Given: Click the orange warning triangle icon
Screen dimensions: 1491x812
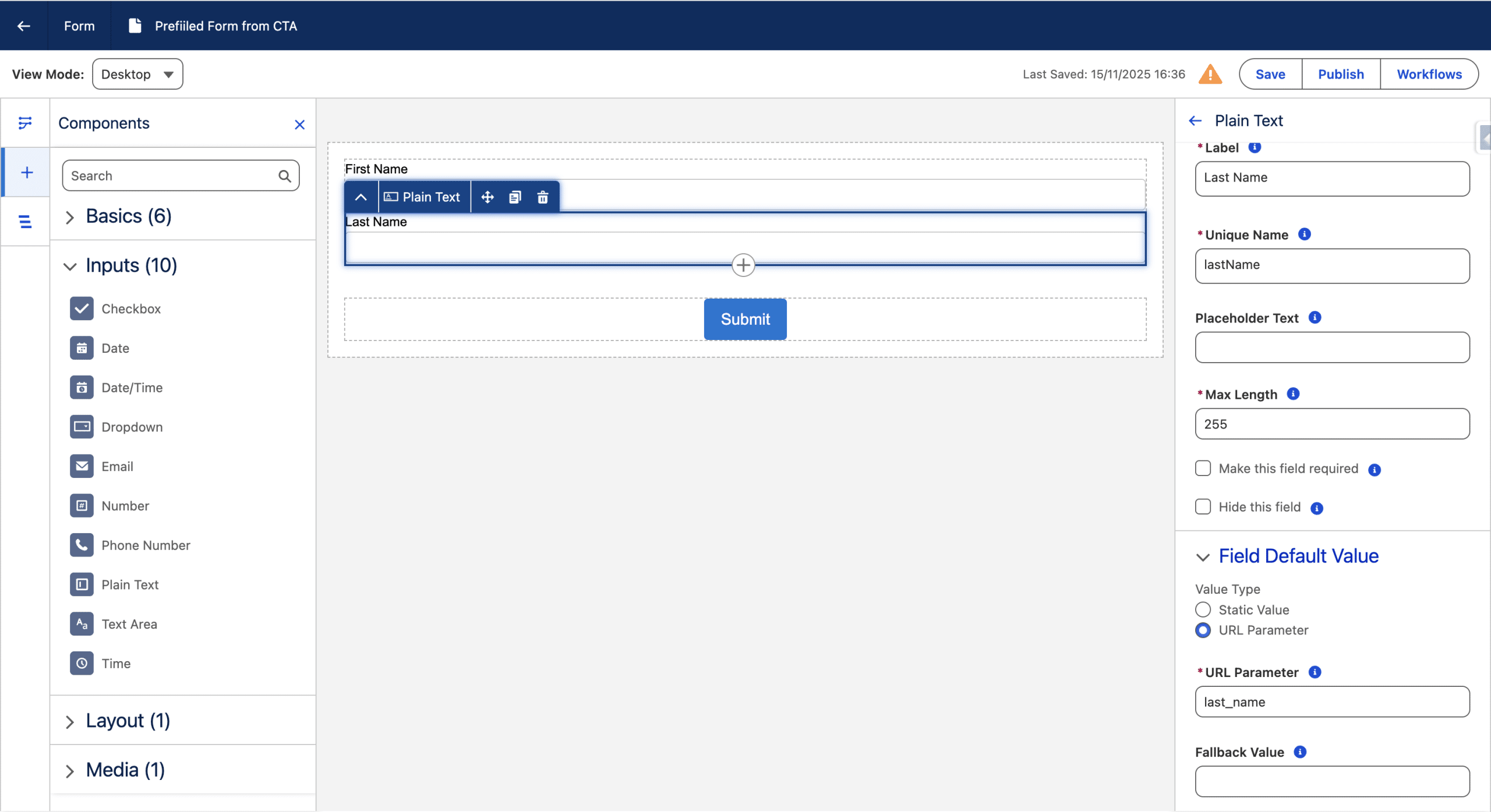Looking at the screenshot, I should 1210,75.
